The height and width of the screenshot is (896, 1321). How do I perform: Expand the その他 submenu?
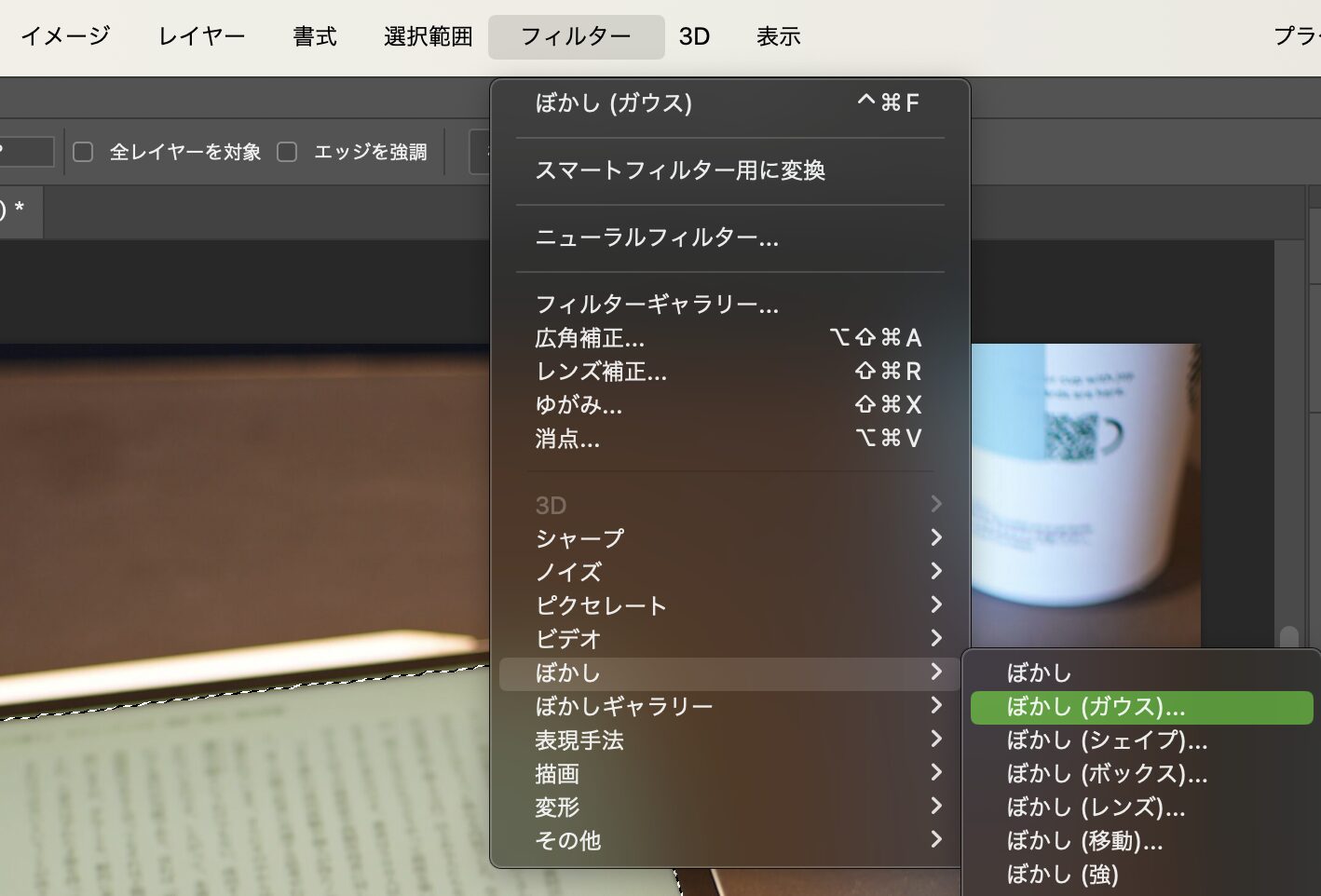click(x=729, y=841)
